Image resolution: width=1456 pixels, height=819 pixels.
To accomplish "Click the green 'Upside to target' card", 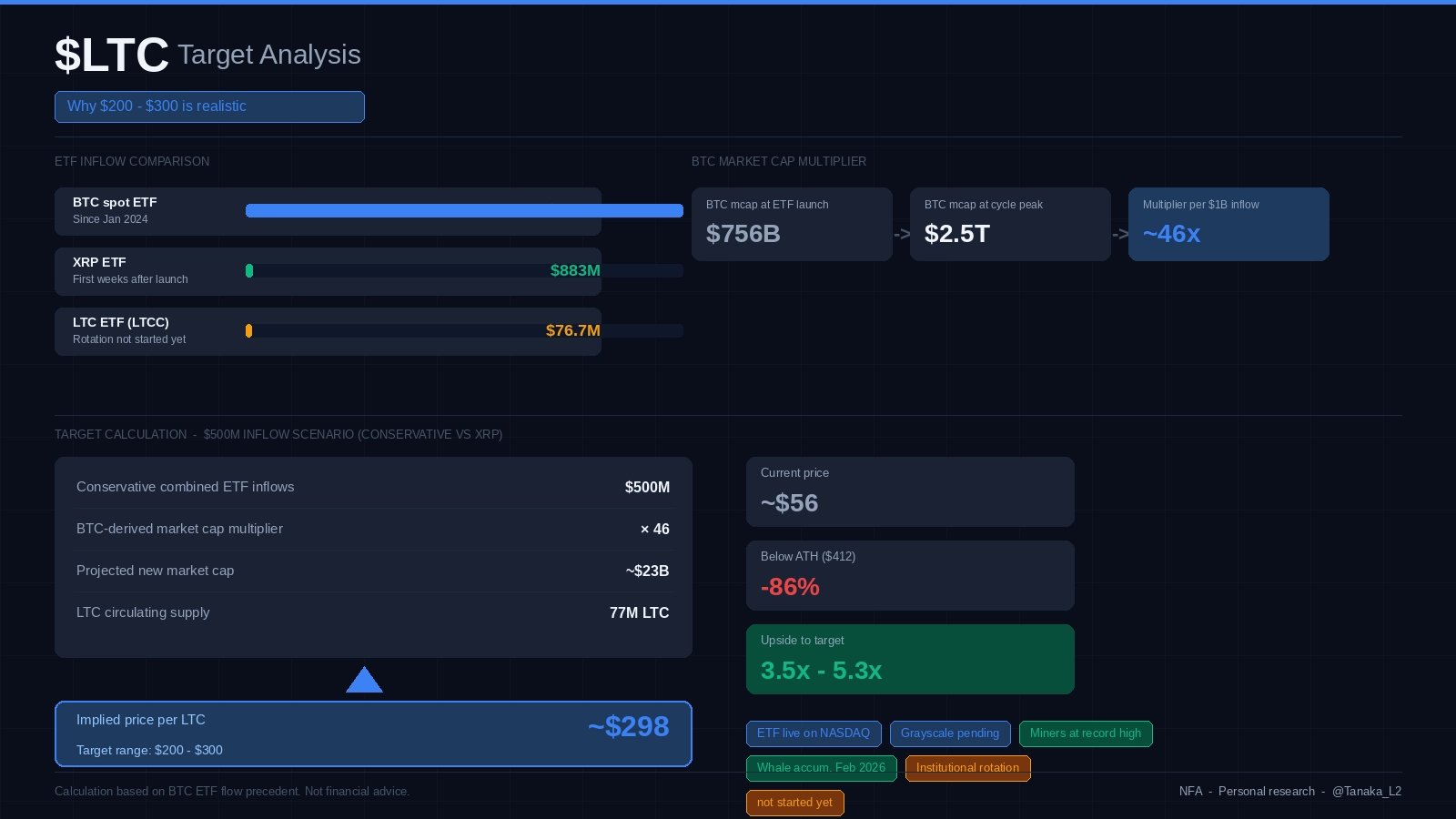I will pos(910,659).
